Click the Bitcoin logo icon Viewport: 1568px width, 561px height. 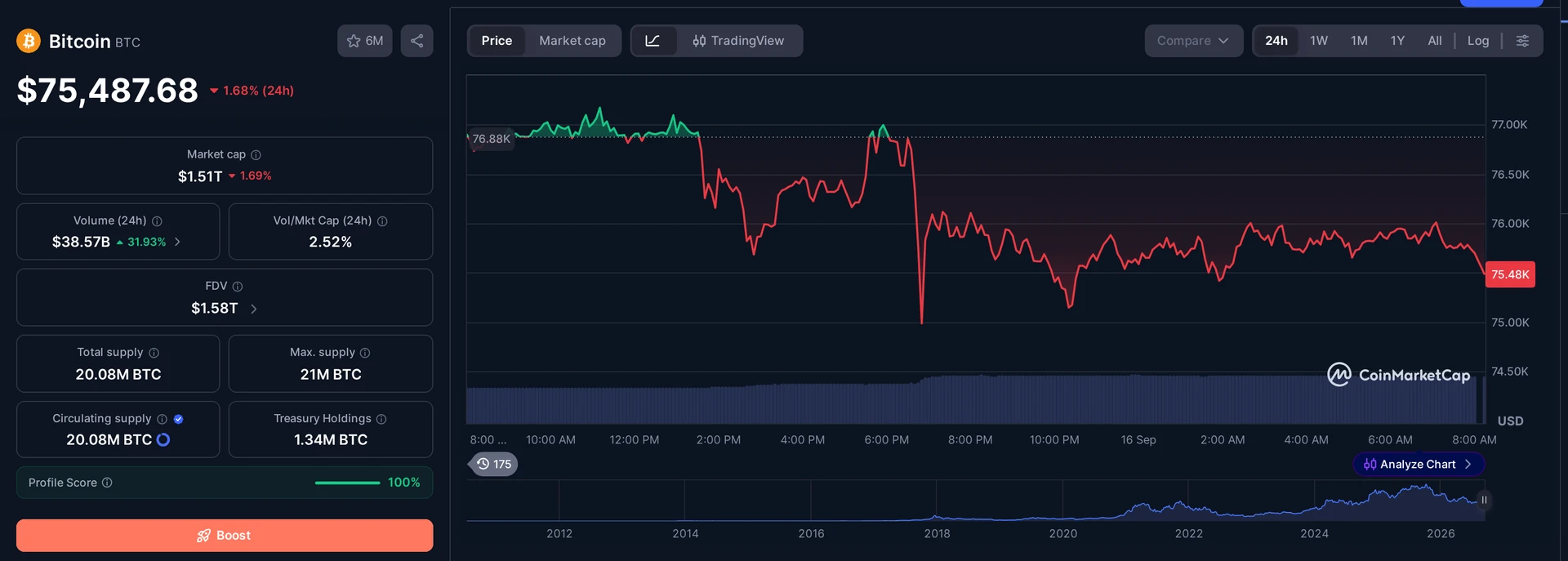click(x=29, y=41)
